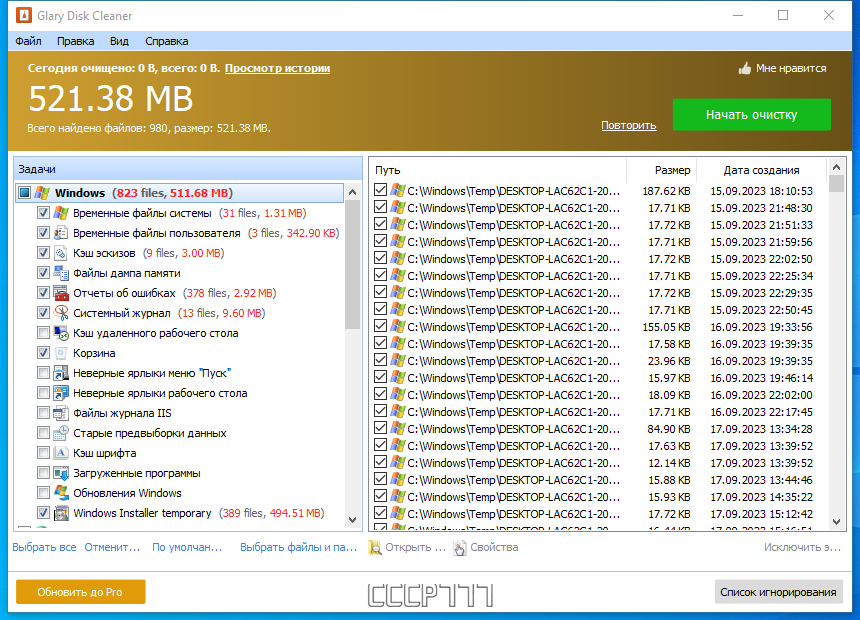This screenshot has width=860, height=620.
Task: Check Кэш удаленного рабочего стола checkbox
Action: (43, 333)
